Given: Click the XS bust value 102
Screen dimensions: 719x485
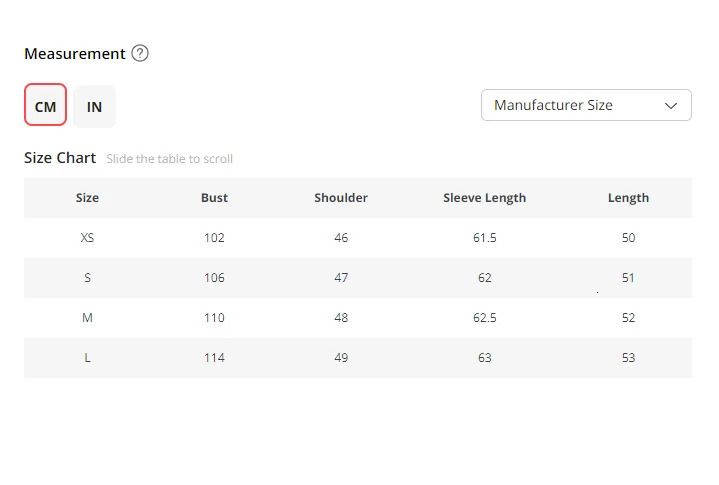Looking at the screenshot, I should click(214, 238).
